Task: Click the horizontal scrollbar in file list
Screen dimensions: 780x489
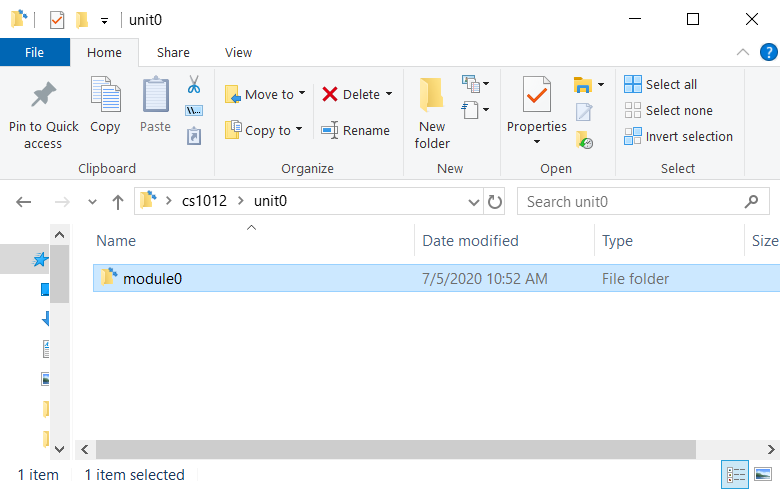Action: [400, 450]
